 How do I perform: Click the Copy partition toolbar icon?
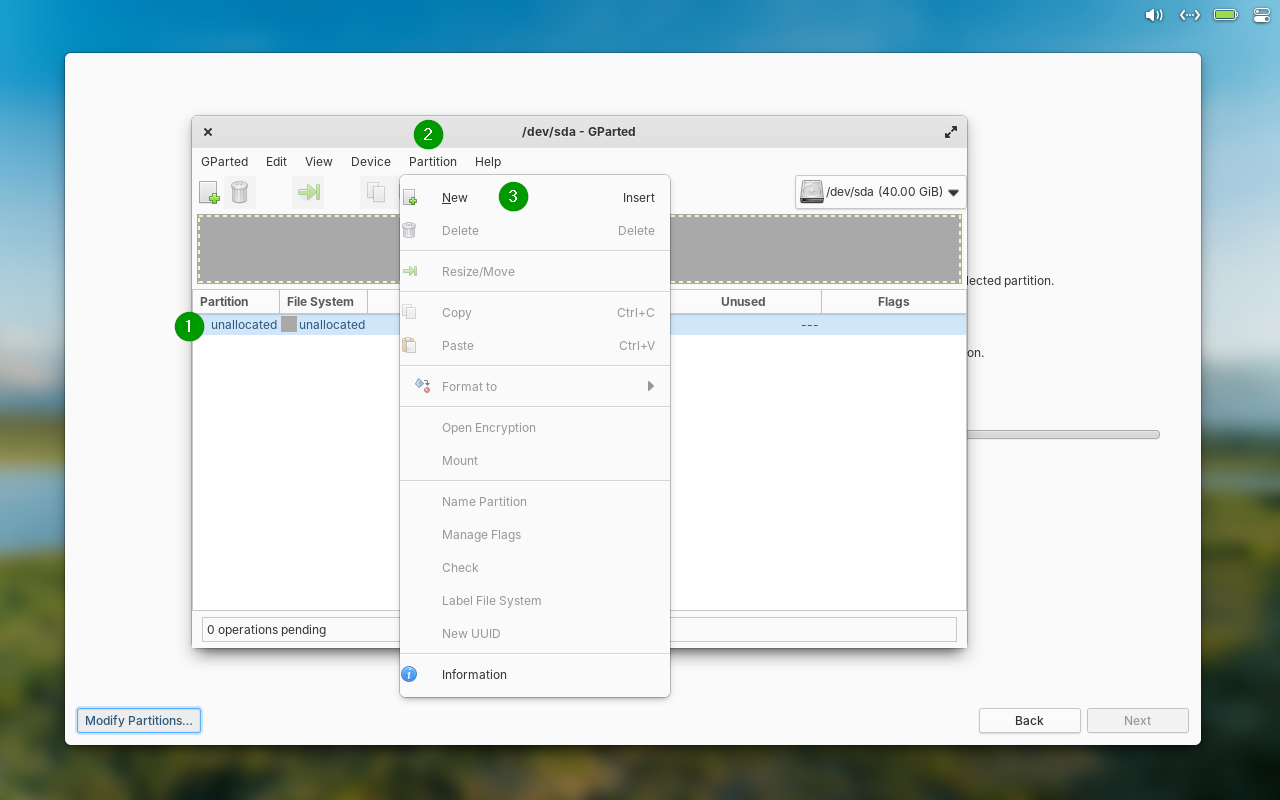(376, 192)
